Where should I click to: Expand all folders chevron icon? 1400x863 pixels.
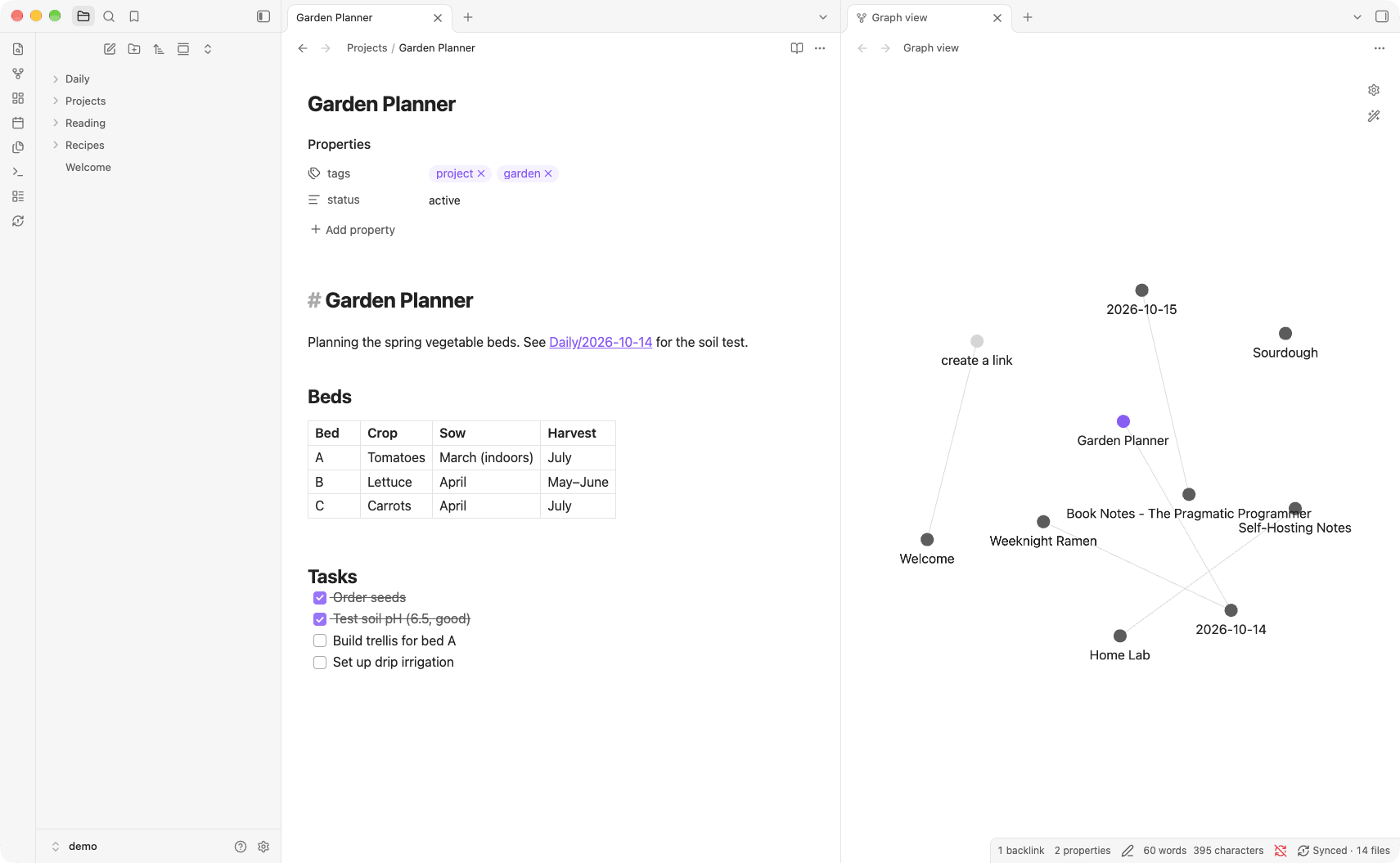pyautogui.click(x=208, y=49)
